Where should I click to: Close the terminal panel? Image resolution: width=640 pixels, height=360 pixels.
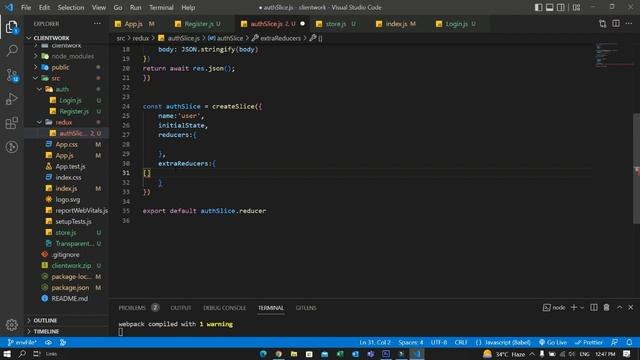631,307
